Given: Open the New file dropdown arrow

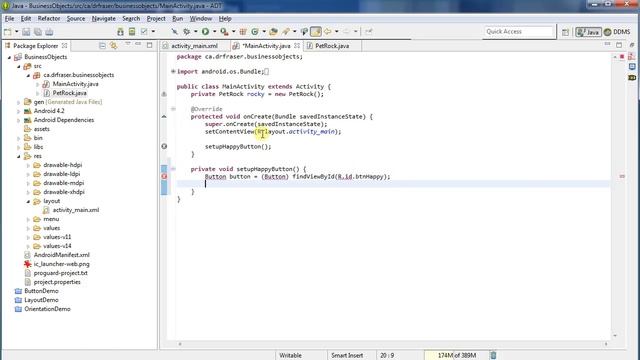Looking at the screenshot, I should [x=17, y=32].
